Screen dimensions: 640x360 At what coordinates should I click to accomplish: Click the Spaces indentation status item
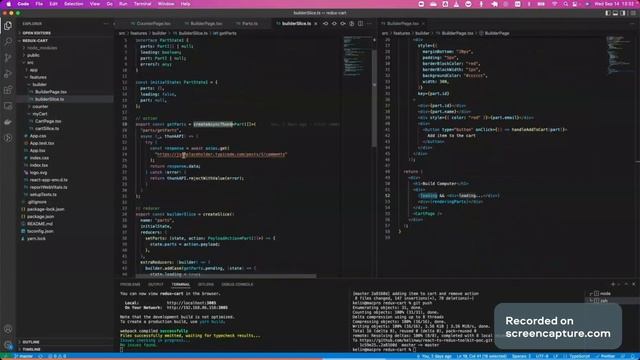[520, 356]
